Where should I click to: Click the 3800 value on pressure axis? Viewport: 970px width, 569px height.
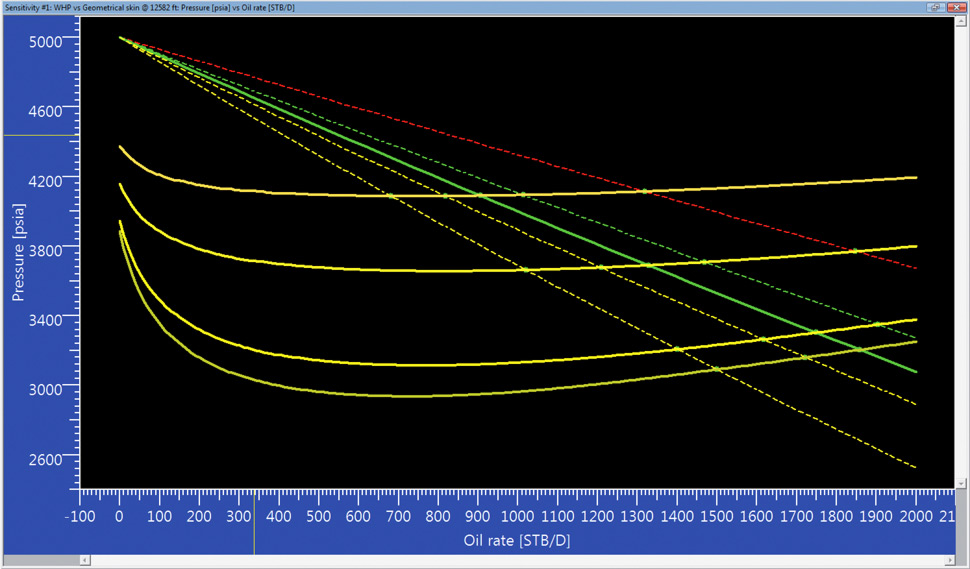(46, 250)
